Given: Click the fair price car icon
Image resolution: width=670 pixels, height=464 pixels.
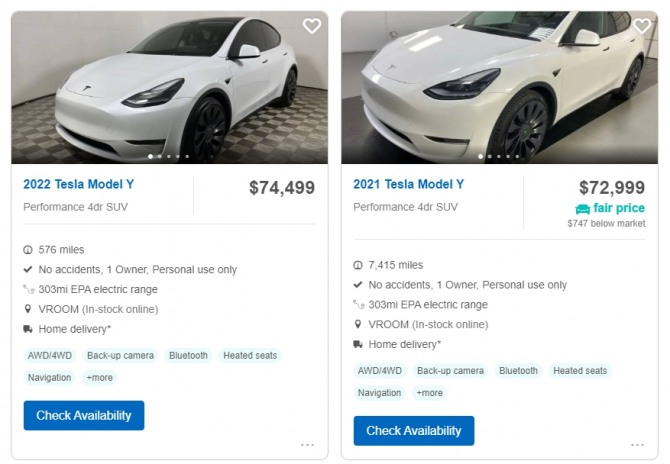Looking at the screenshot, I should [x=582, y=209].
